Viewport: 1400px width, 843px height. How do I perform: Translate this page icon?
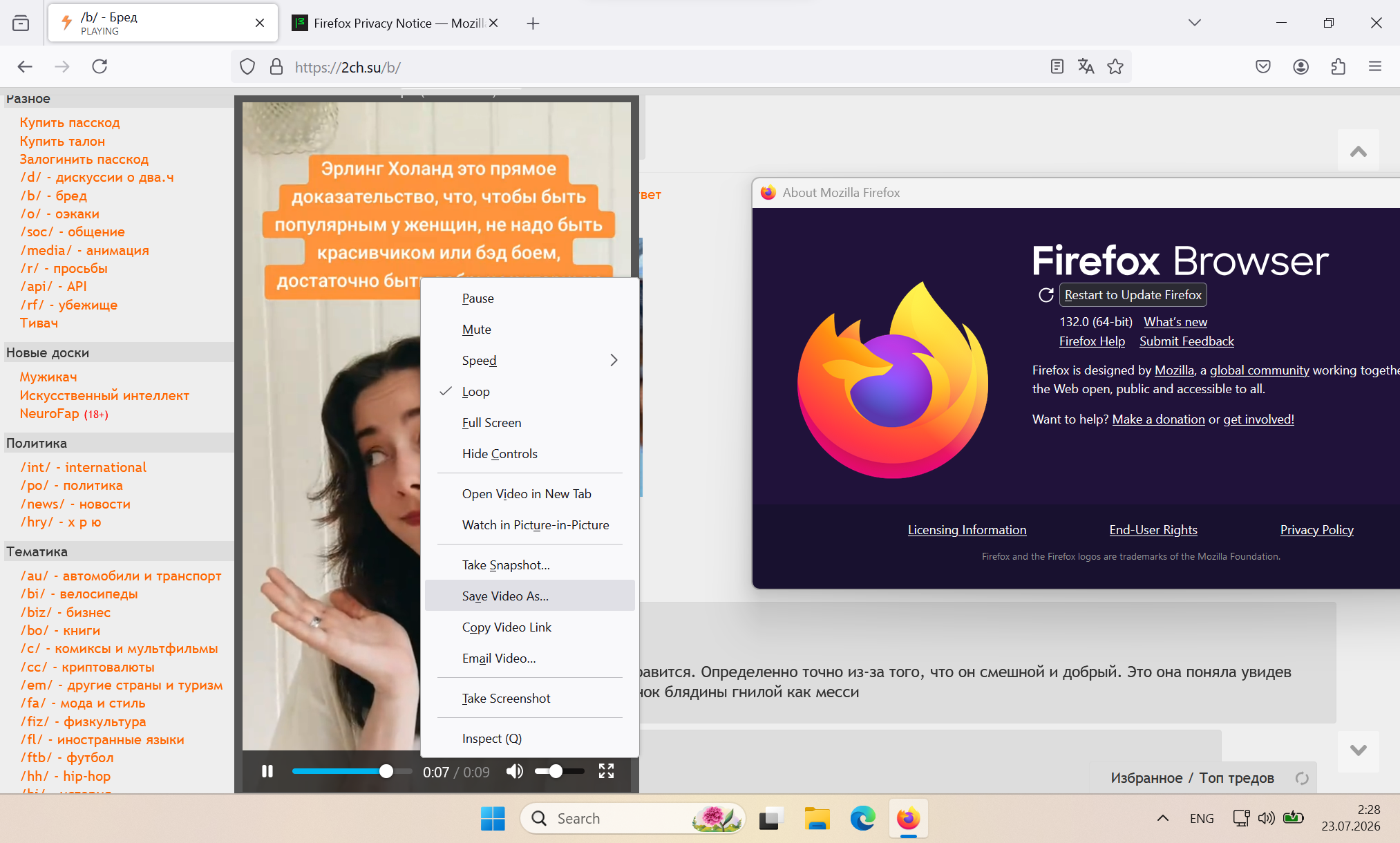click(1086, 66)
